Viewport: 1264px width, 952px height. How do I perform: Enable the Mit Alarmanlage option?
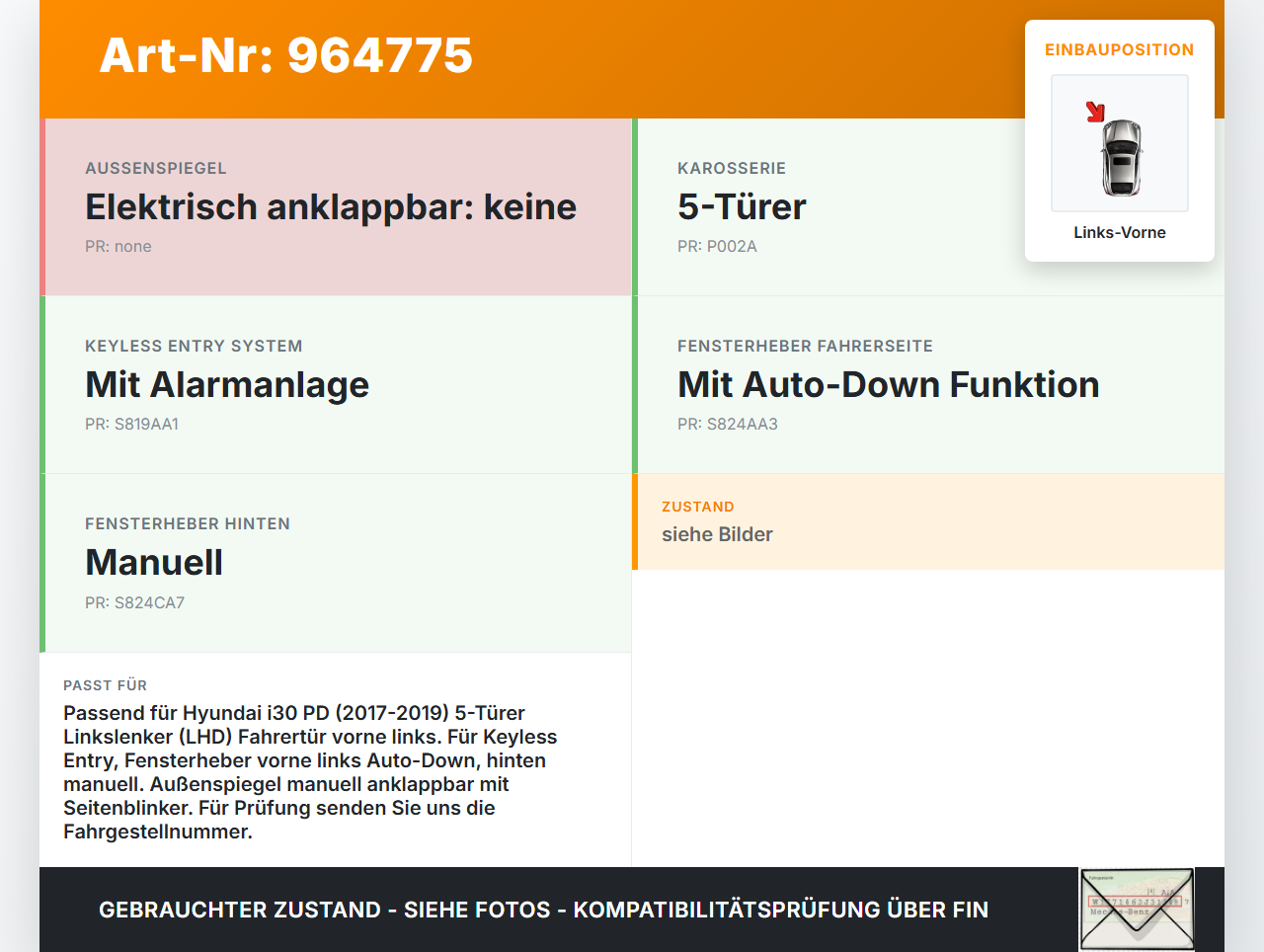pyautogui.click(x=227, y=384)
